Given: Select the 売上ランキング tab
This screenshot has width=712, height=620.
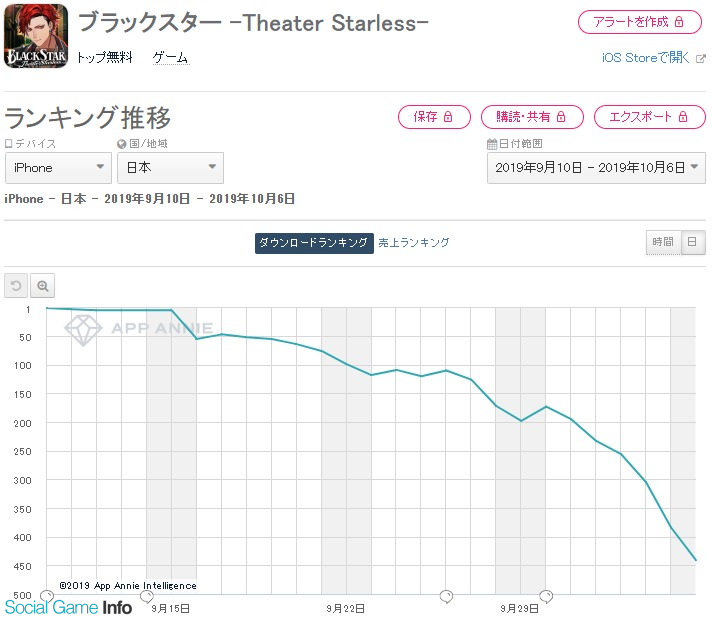Looking at the screenshot, I should [x=414, y=243].
